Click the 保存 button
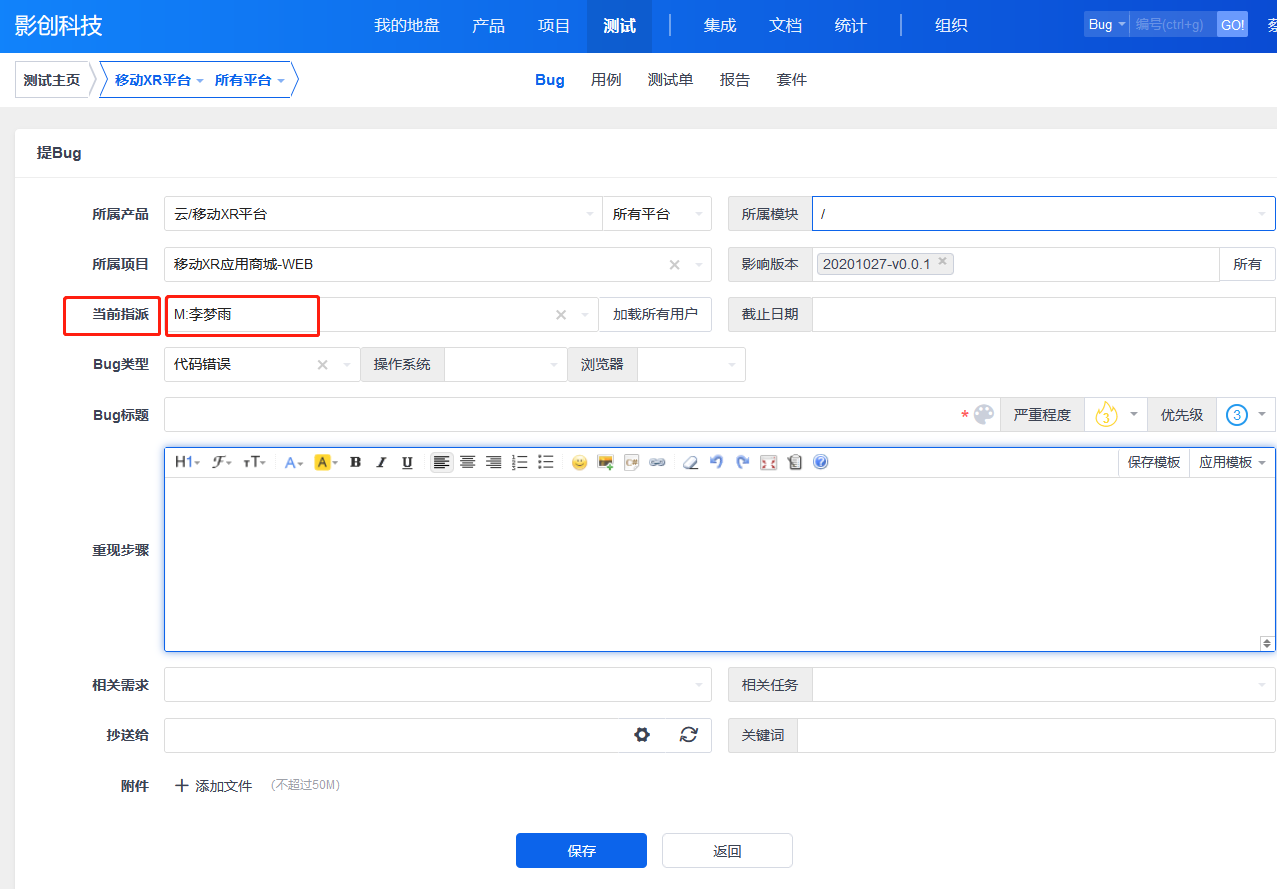The height and width of the screenshot is (889, 1277). 581,851
